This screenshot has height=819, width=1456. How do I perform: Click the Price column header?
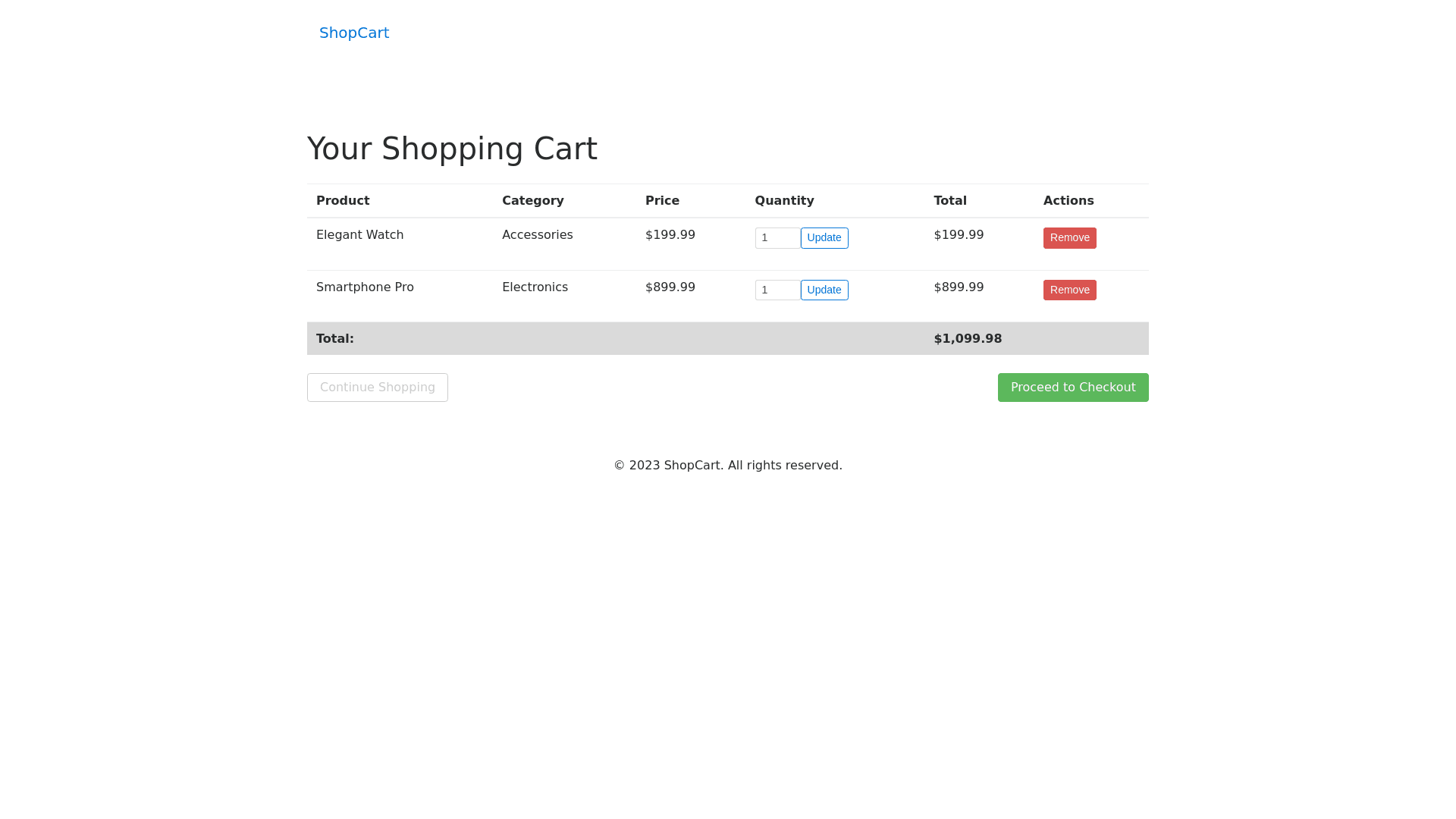[662, 201]
